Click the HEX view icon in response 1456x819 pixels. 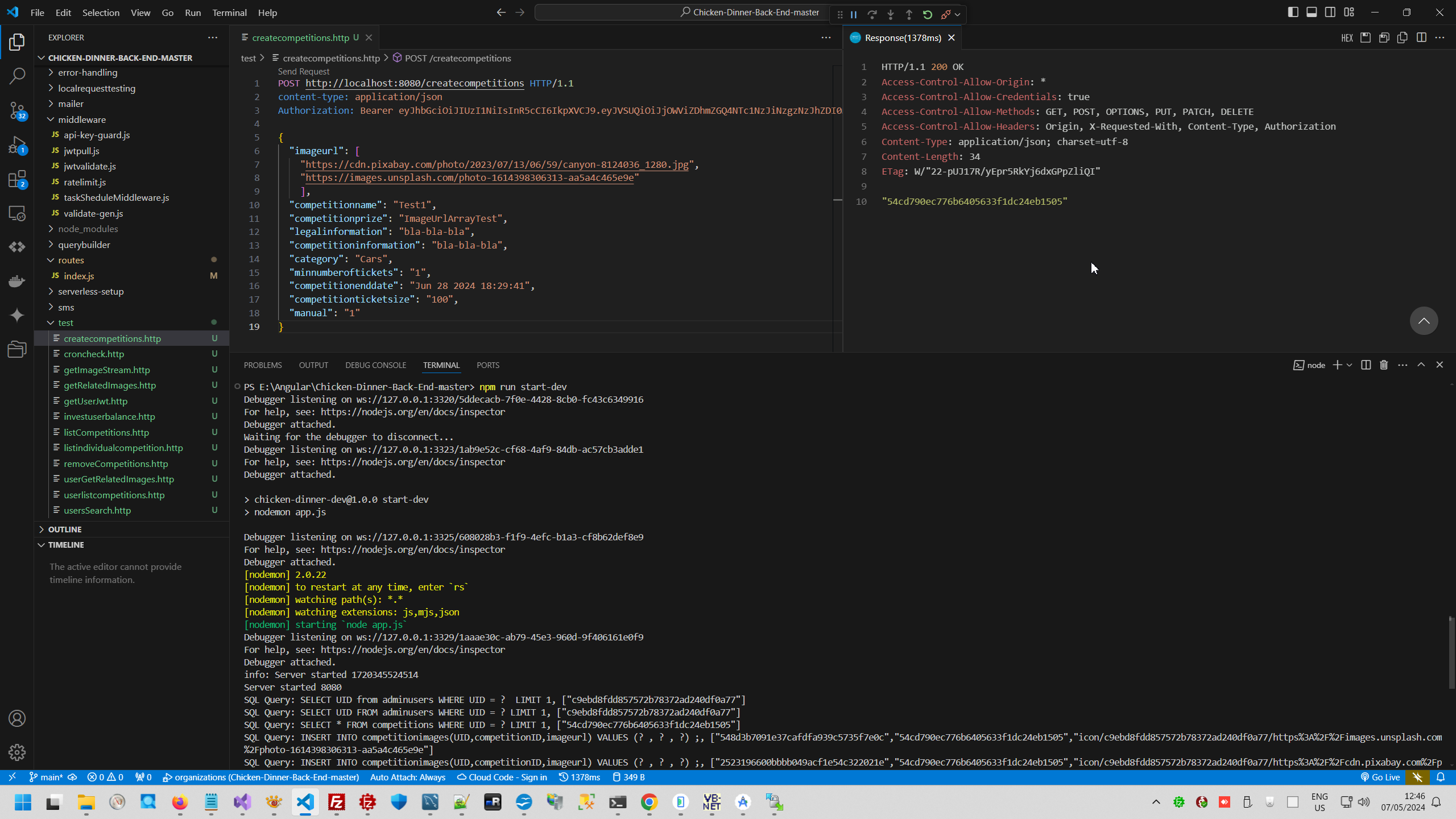click(x=1347, y=38)
